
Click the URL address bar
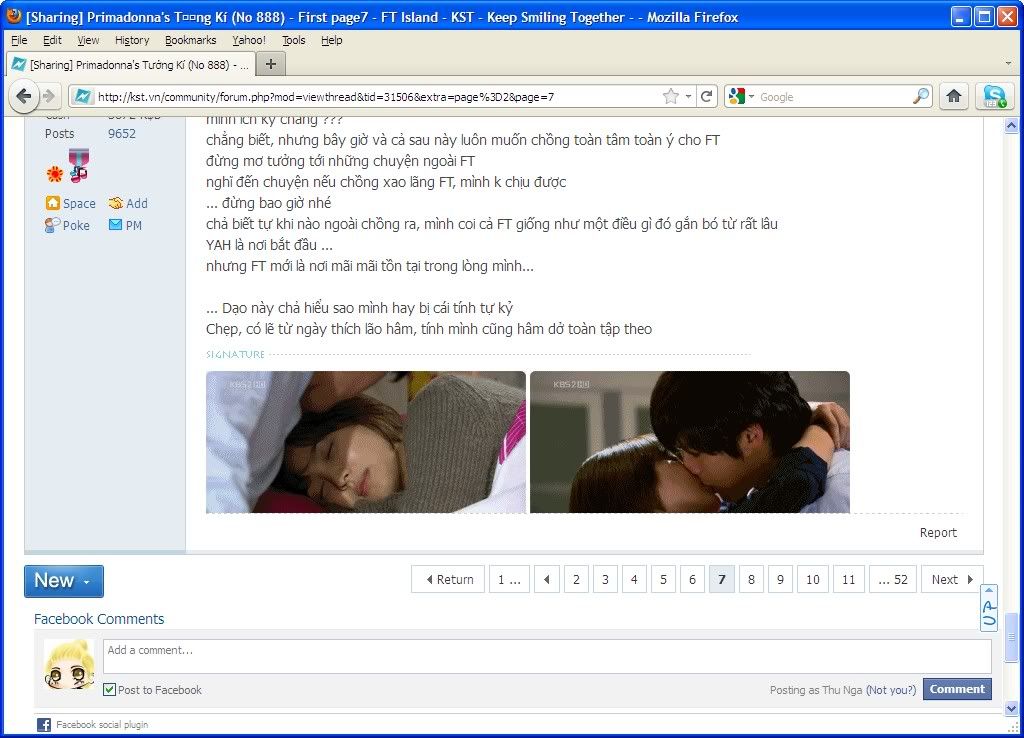(377, 97)
